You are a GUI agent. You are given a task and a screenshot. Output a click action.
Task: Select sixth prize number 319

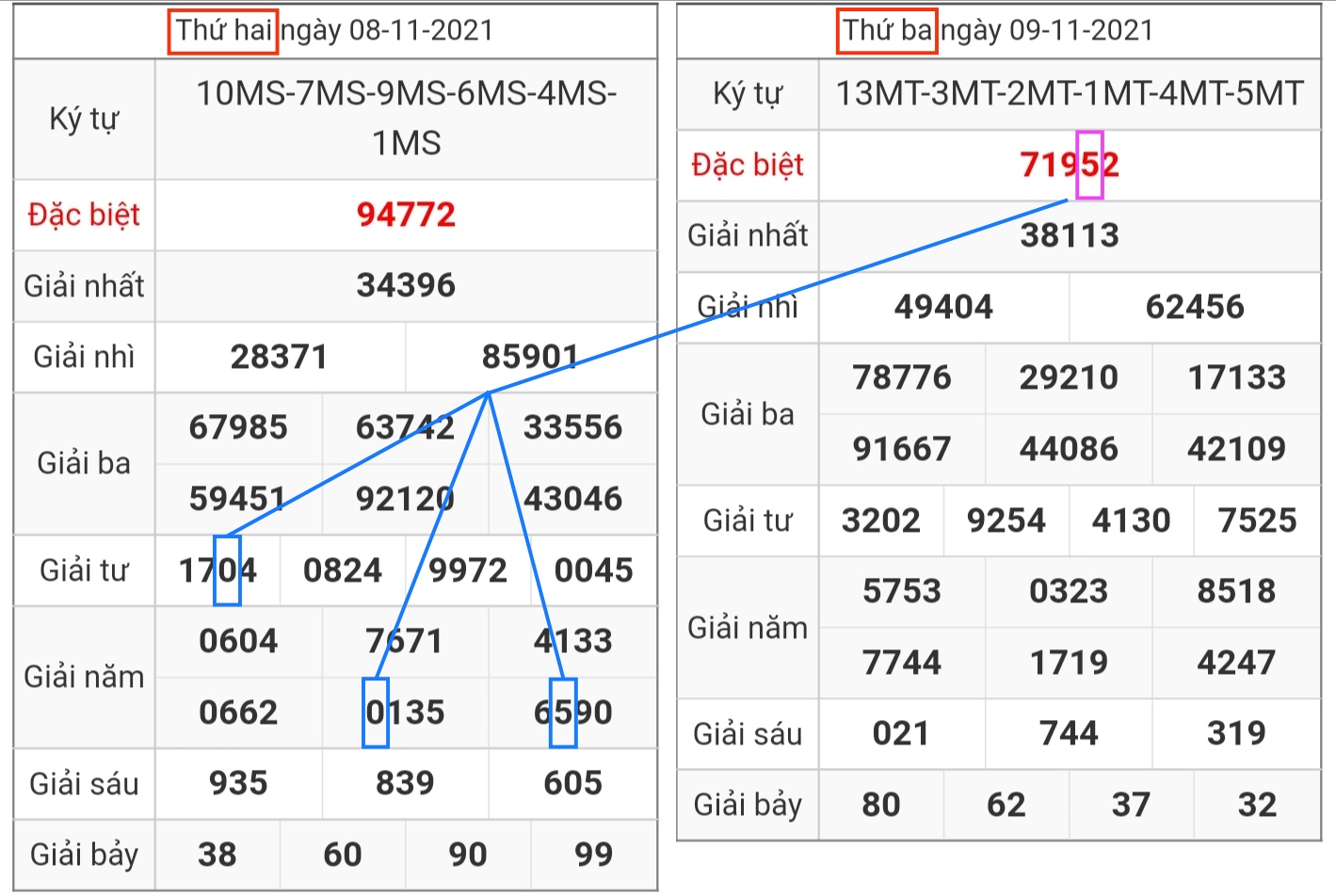[x=1237, y=733]
